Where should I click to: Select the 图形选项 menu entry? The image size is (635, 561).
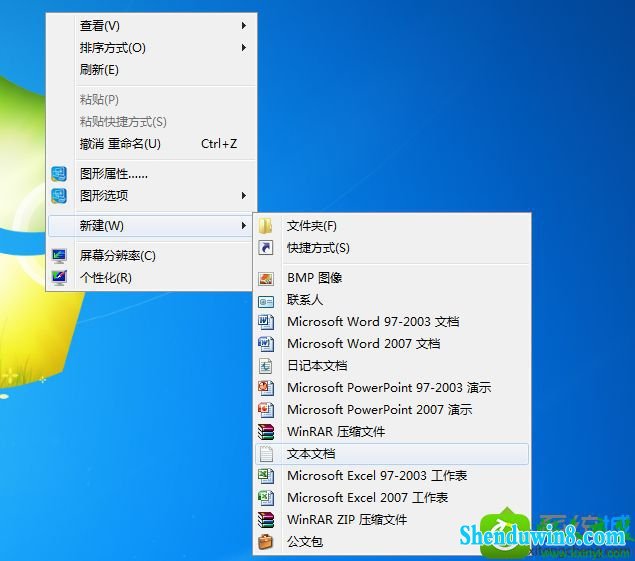[x=151, y=196]
